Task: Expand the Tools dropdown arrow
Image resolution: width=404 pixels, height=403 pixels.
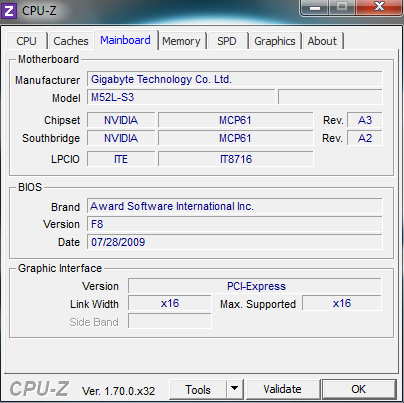Action: coord(235,389)
